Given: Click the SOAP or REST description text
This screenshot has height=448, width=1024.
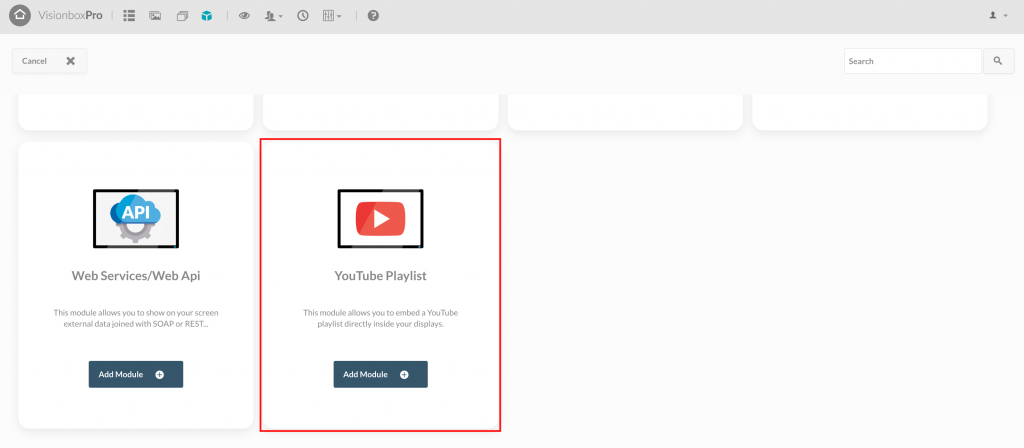Looking at the screenshot, I should click(x=136, y=318).
